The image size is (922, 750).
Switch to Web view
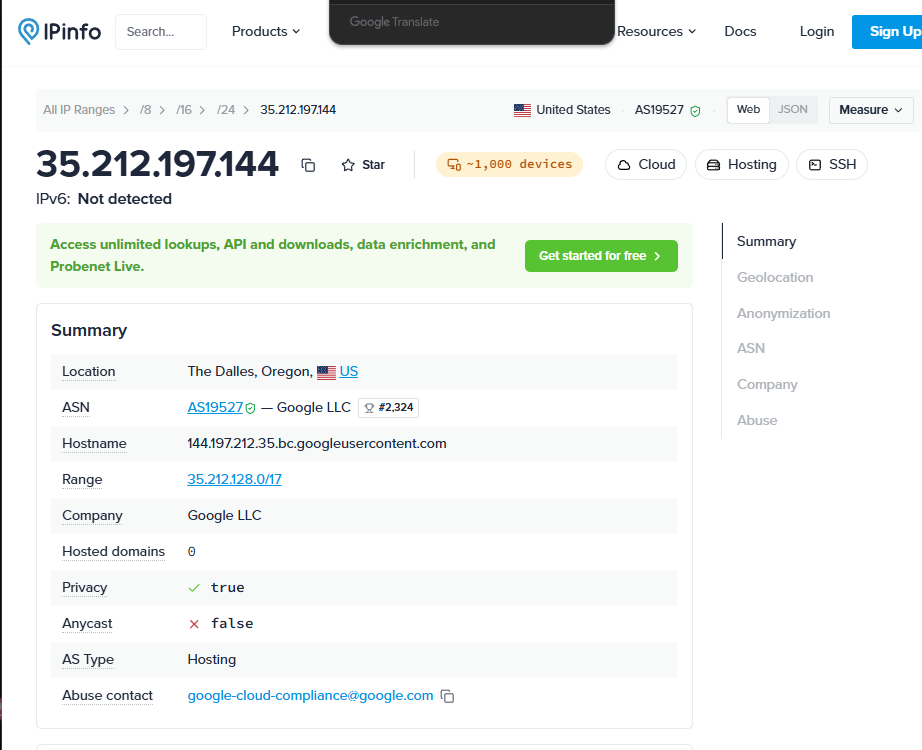[x=748, y=110]
